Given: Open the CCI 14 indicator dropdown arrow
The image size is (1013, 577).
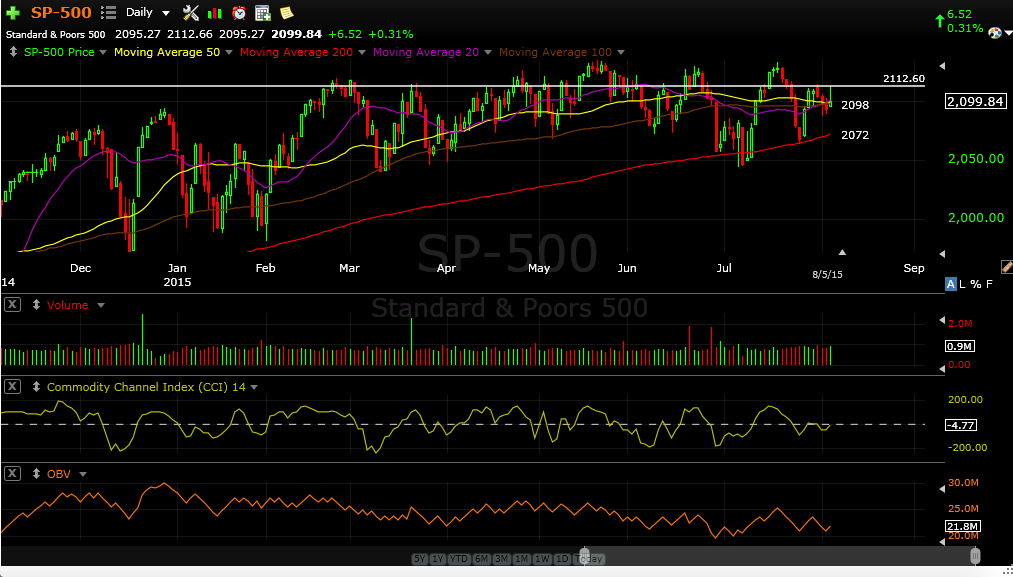Looking at the screenshot, I should [x=254, y=387].
